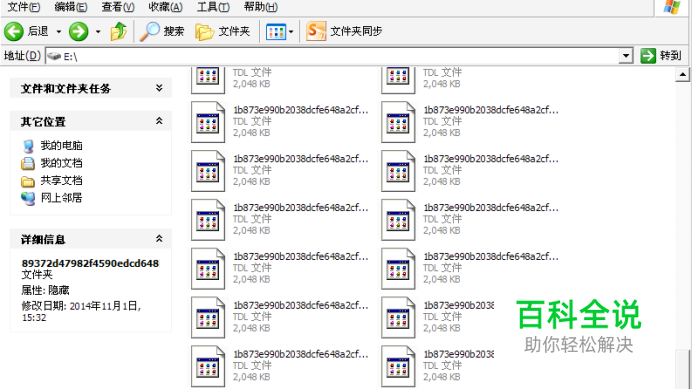Screen dimensions: 692x389
Task: Collapse the 详细信息 panel
Action: 159,239
